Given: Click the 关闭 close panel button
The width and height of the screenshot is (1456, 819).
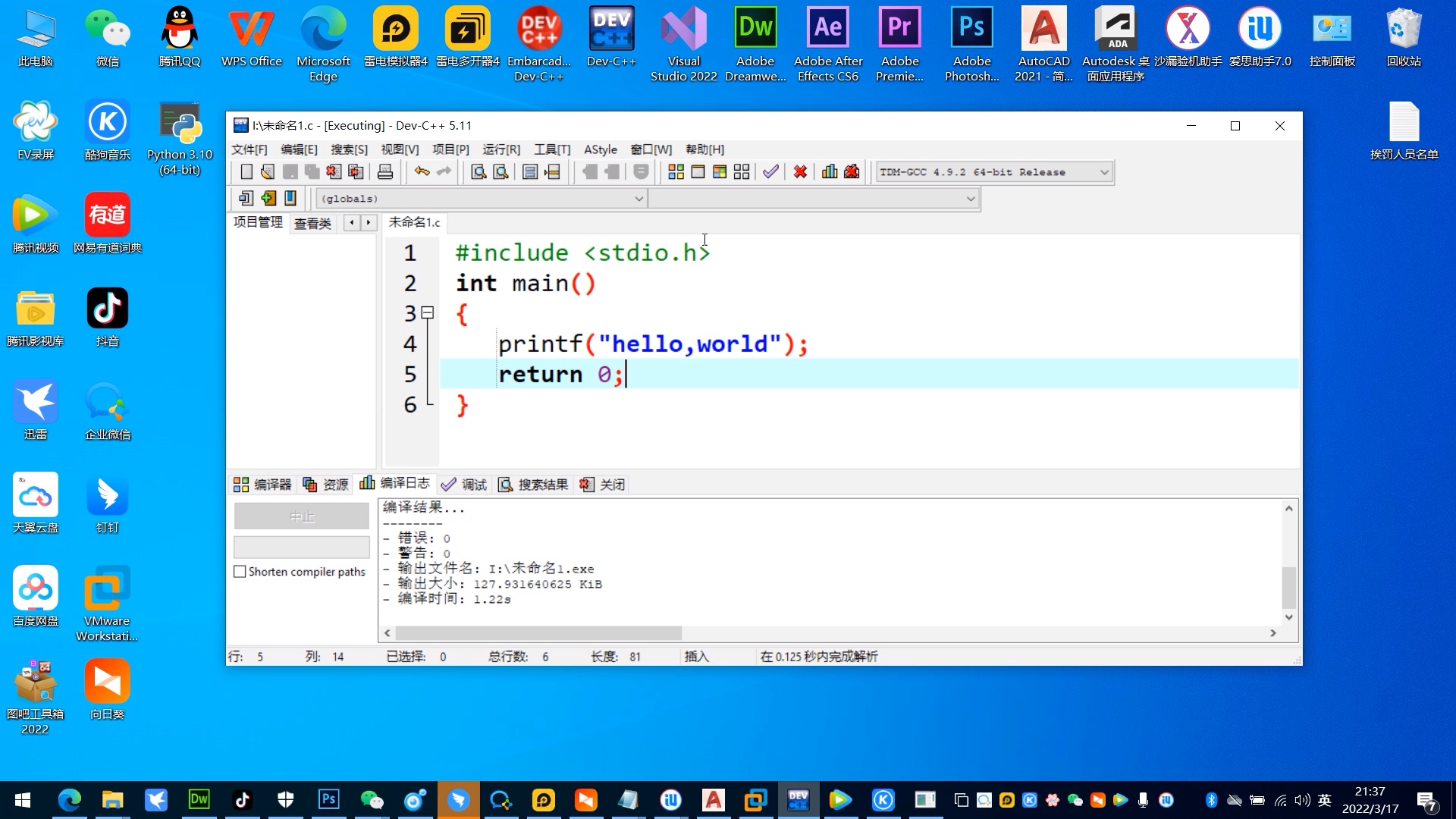Looking at the screenshot, I should [x=603, y=485].
